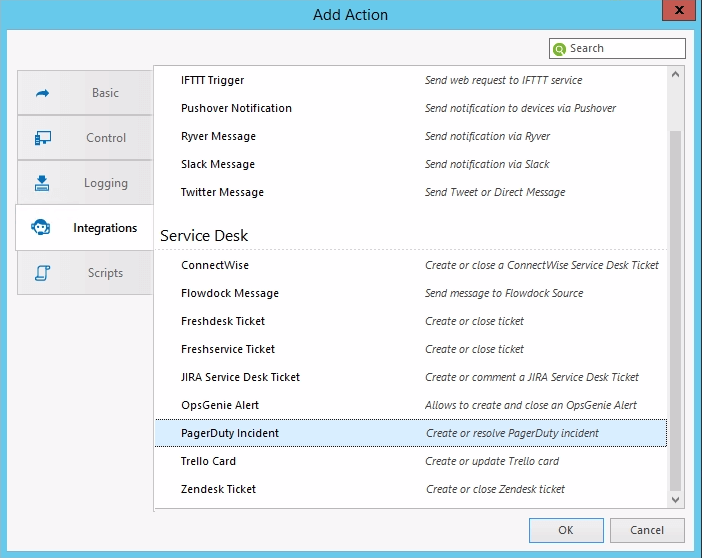Click 'Send web request to IFTTT service' description

point(504,80)
